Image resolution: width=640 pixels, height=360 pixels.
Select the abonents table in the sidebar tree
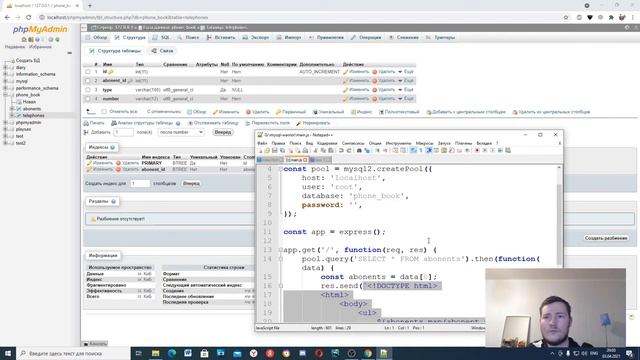32,109
